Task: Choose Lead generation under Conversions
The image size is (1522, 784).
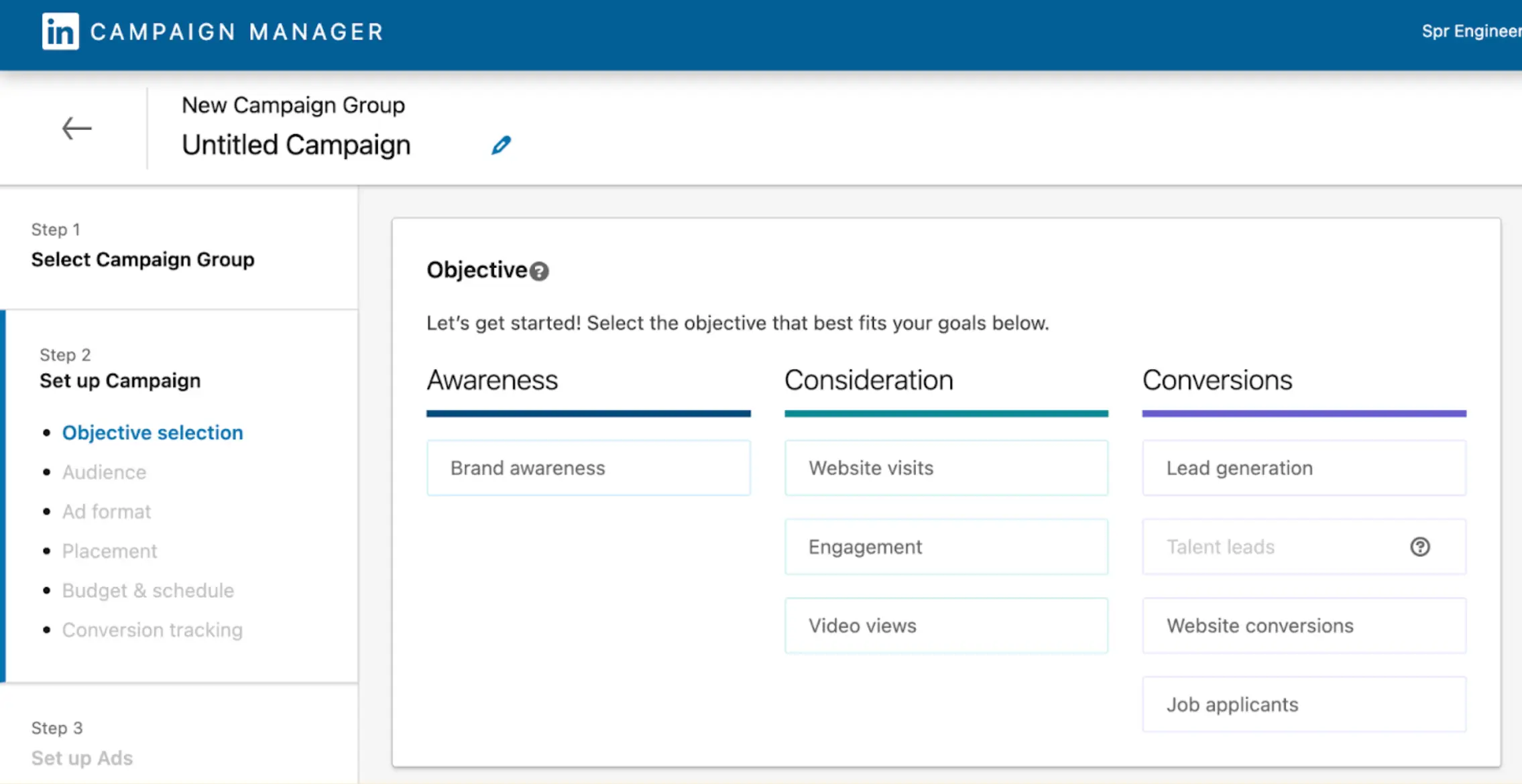Action: (x=1303, y=468)
